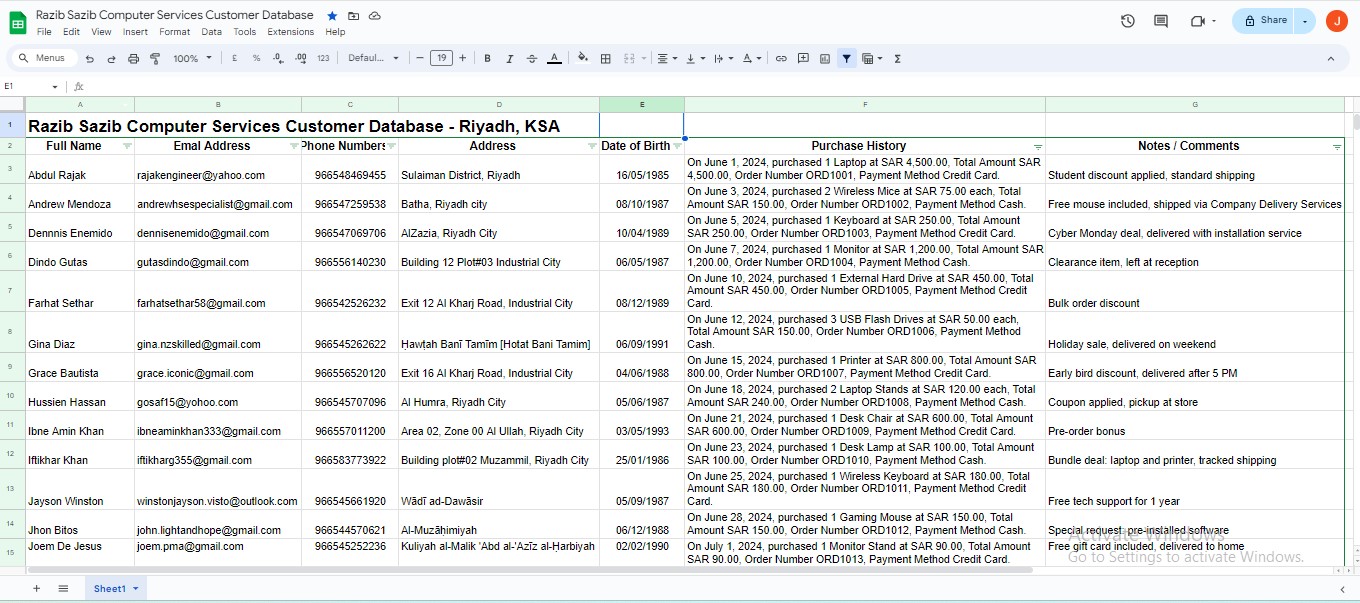Open version history clock icon
The image size is (1360, 603).
click(x=1128, y=20)
